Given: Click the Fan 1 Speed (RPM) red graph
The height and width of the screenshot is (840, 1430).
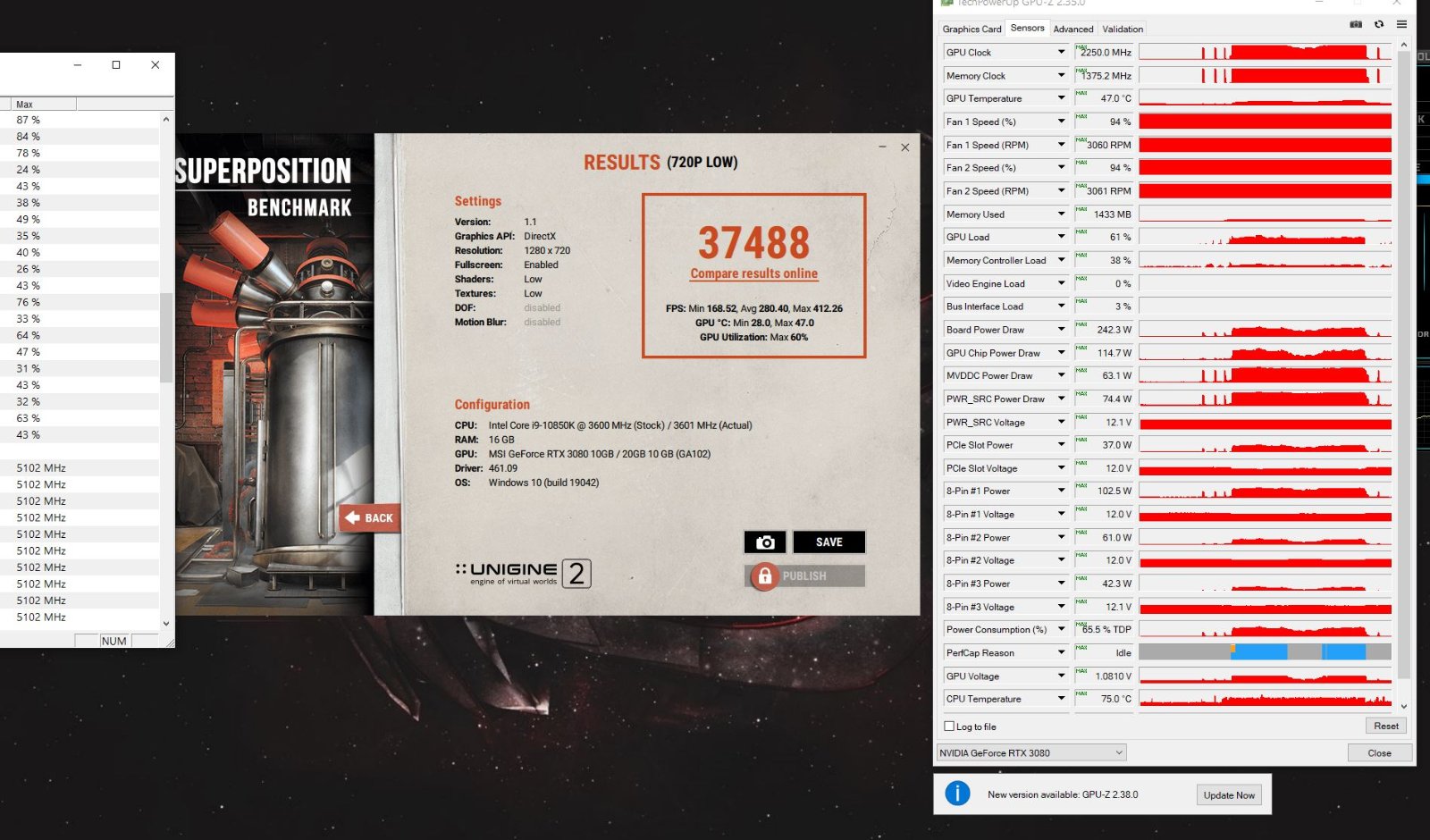Looking at the screenshot, I should click(x=1265, y=145).
